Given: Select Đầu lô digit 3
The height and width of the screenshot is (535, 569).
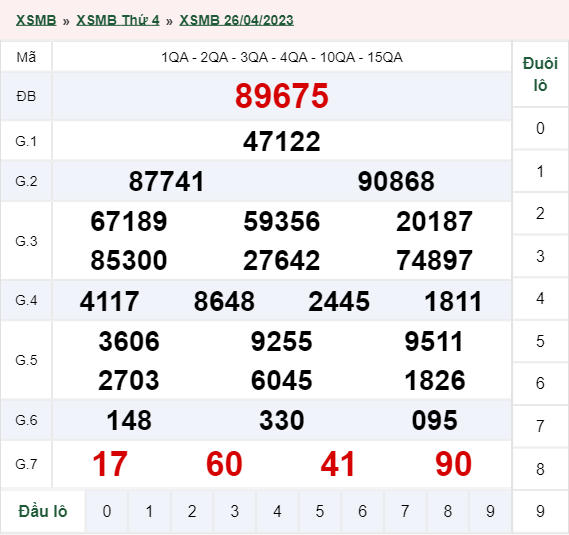Looking at the screenshot, I should pos(235,511).
